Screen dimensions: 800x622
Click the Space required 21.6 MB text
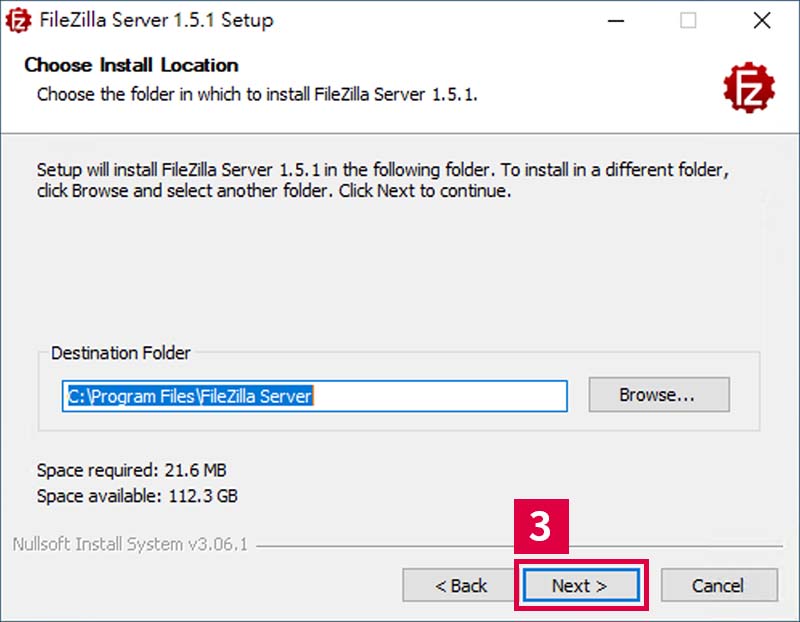click(131, 470)
